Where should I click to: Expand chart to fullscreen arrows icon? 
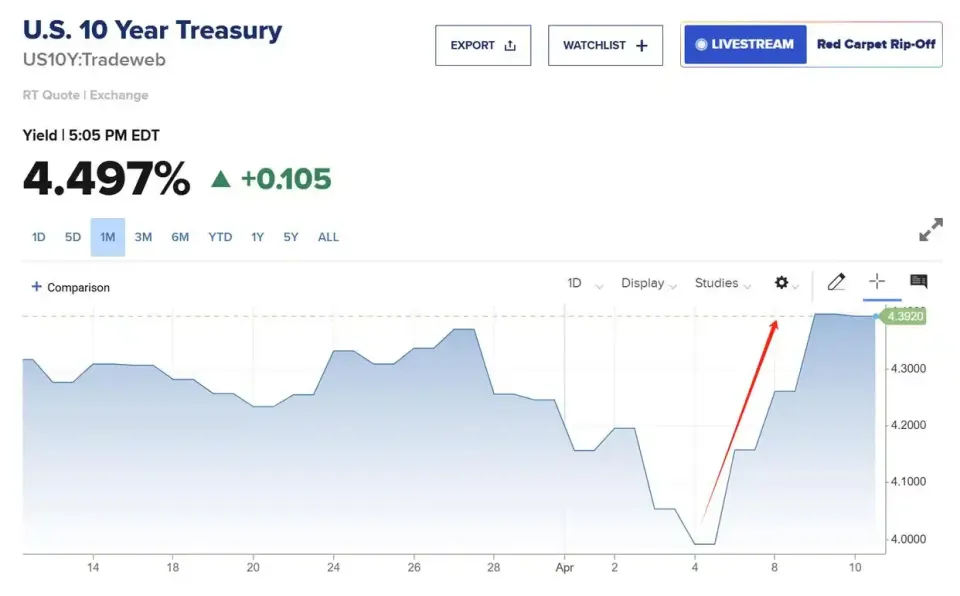[x=931, y=230]
